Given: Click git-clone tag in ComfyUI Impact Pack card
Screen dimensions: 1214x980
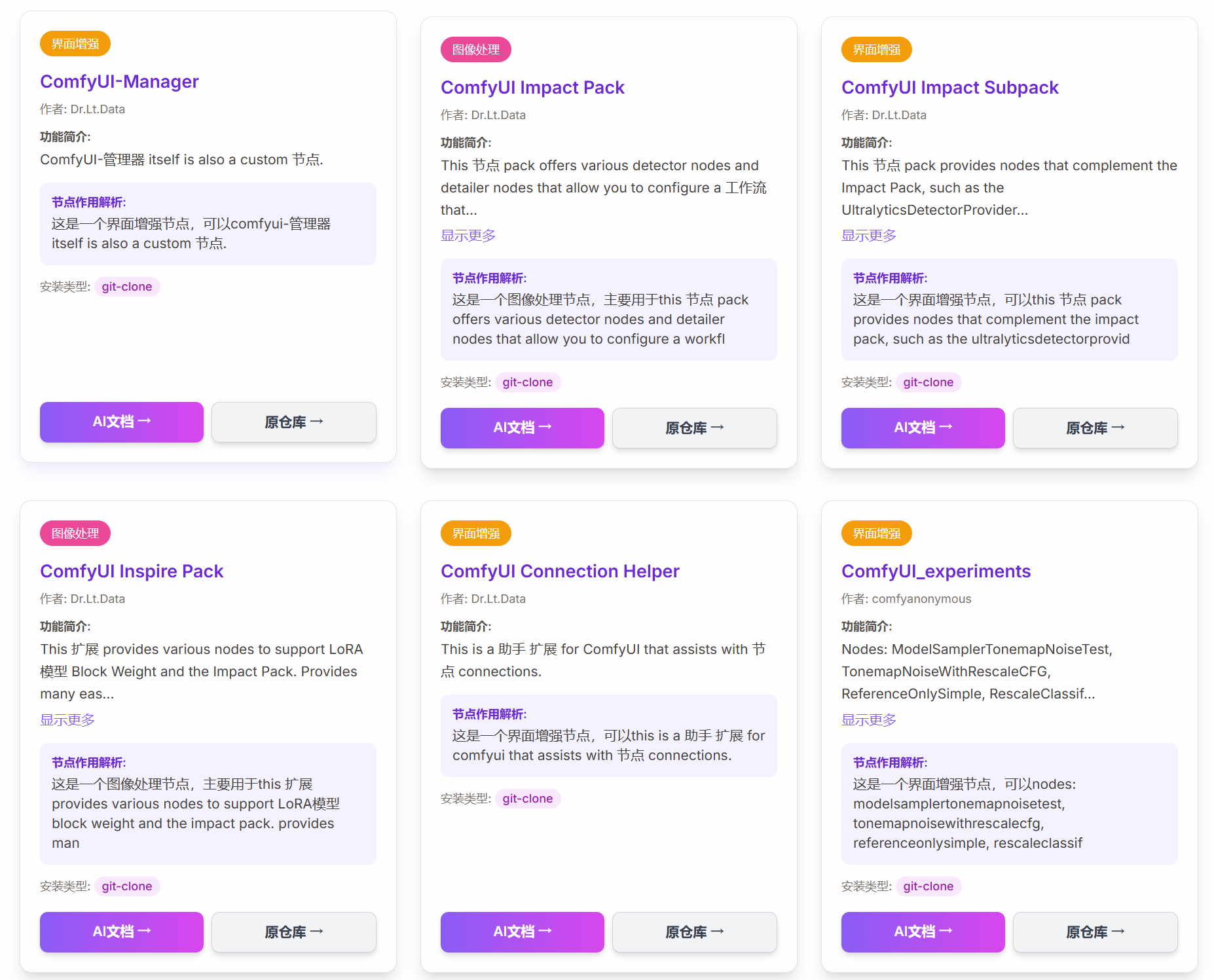Looking at the screenshot, I should point(528,382).
